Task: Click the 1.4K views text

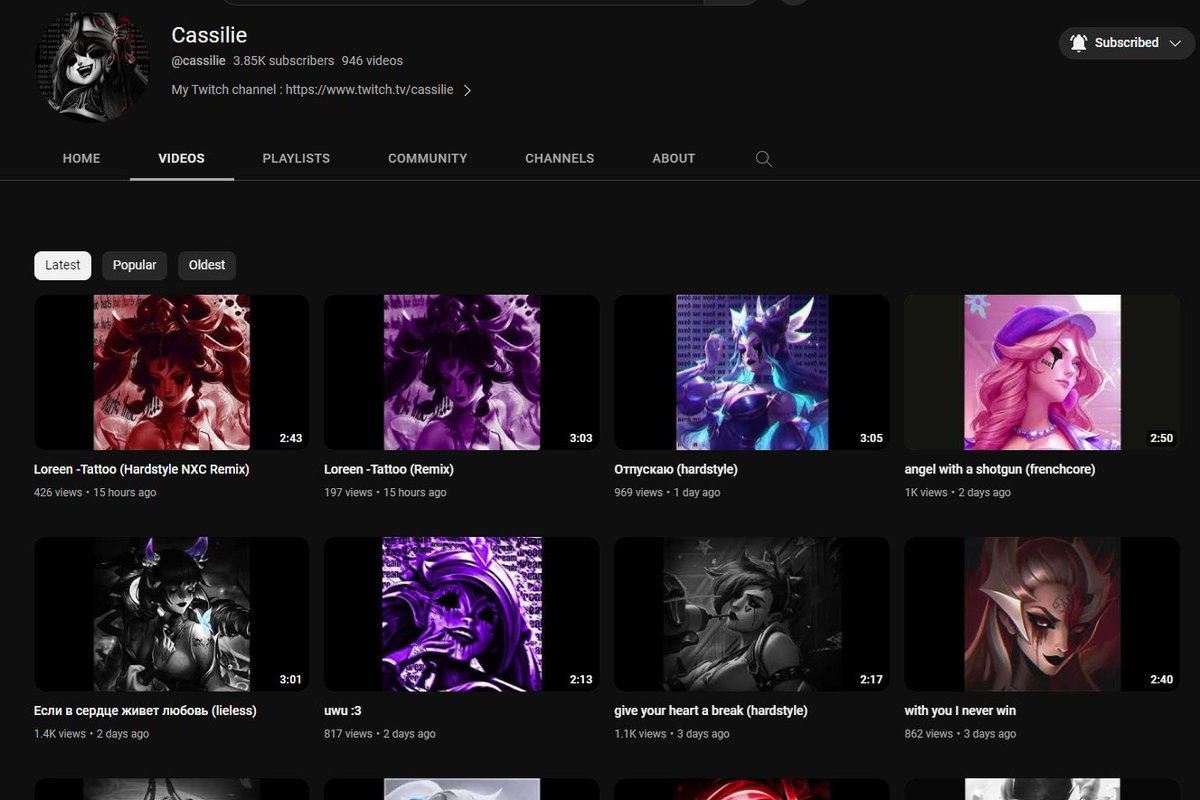Action: pyautogui.click(x=60, y=734)
